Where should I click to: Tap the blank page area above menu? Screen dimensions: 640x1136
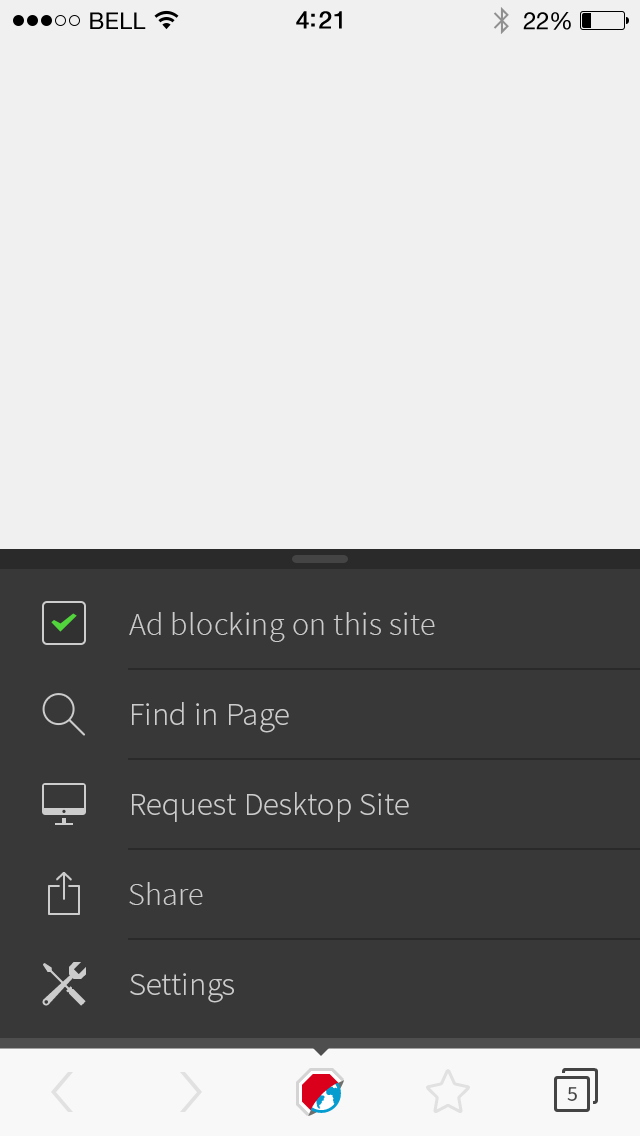pyautogui.click(x=320, y=290)
